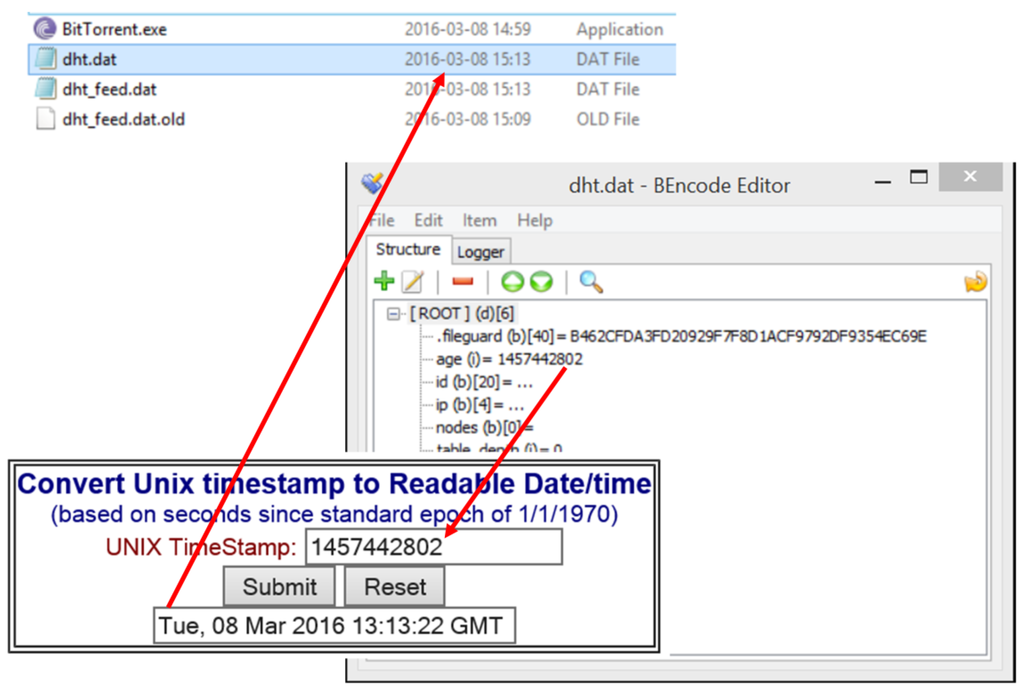1024x690 pixels.
Task: Click the Edit item pencil icon
Action: 412,282
